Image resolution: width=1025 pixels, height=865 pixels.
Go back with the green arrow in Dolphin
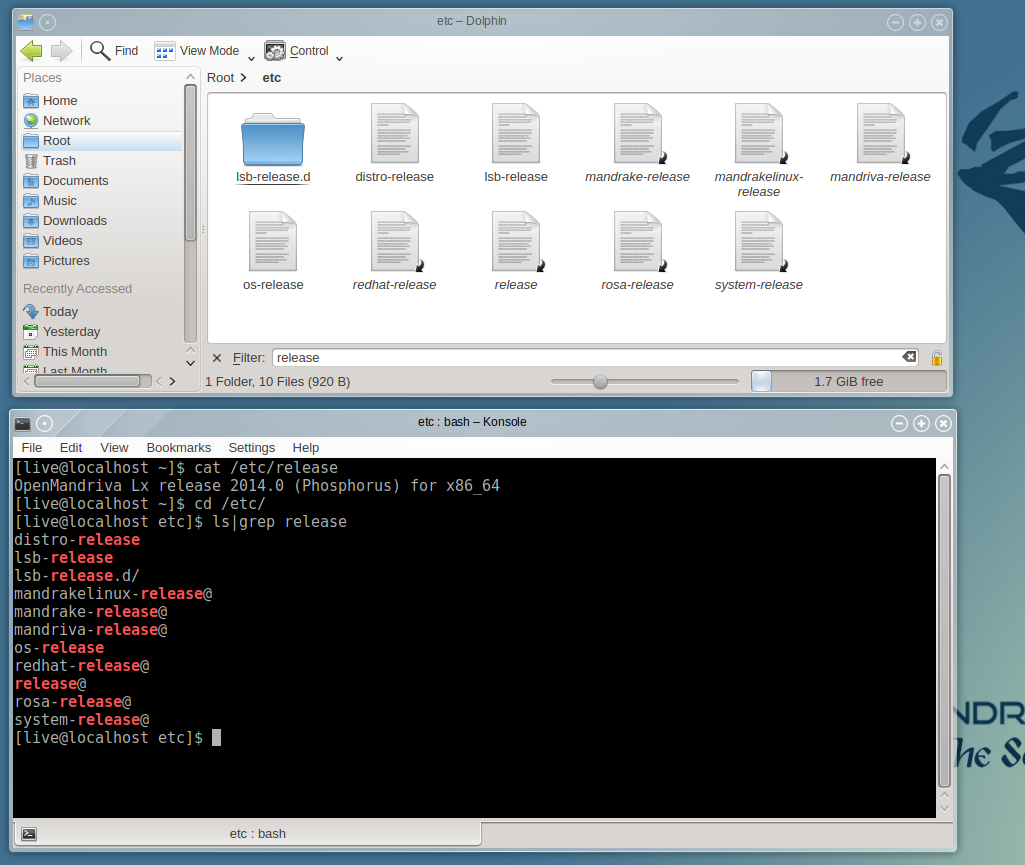tap(31, 50)
